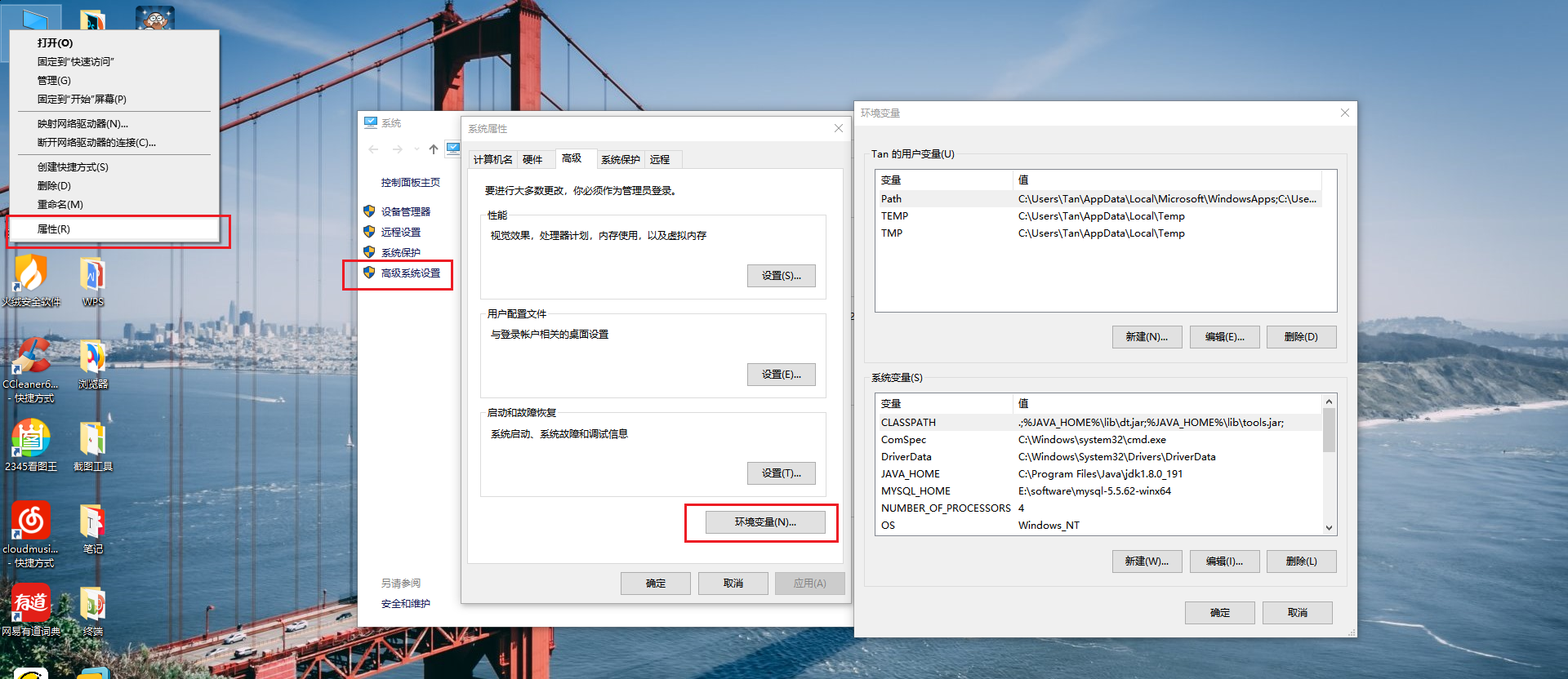Select the Path user variable row

[892, 199]
